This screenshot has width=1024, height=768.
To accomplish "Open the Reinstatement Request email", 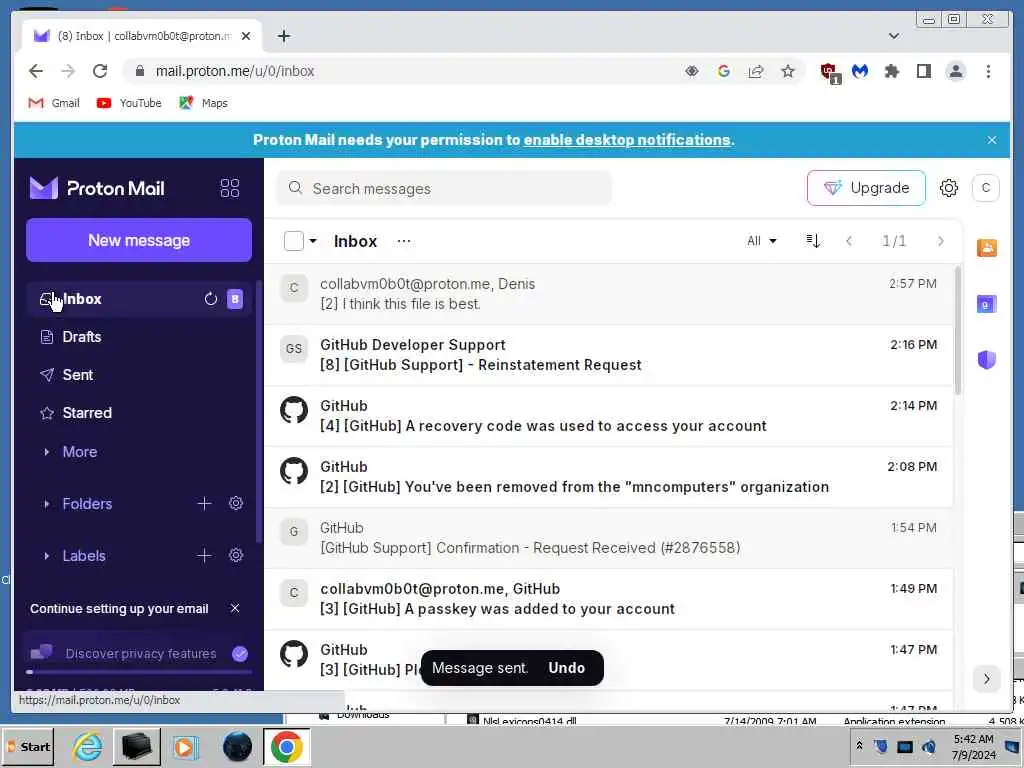I will [609, 355].
